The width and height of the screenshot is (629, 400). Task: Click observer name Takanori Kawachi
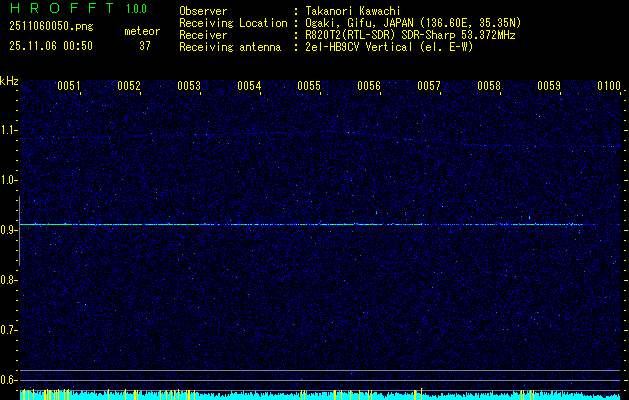tap(353, 11)
